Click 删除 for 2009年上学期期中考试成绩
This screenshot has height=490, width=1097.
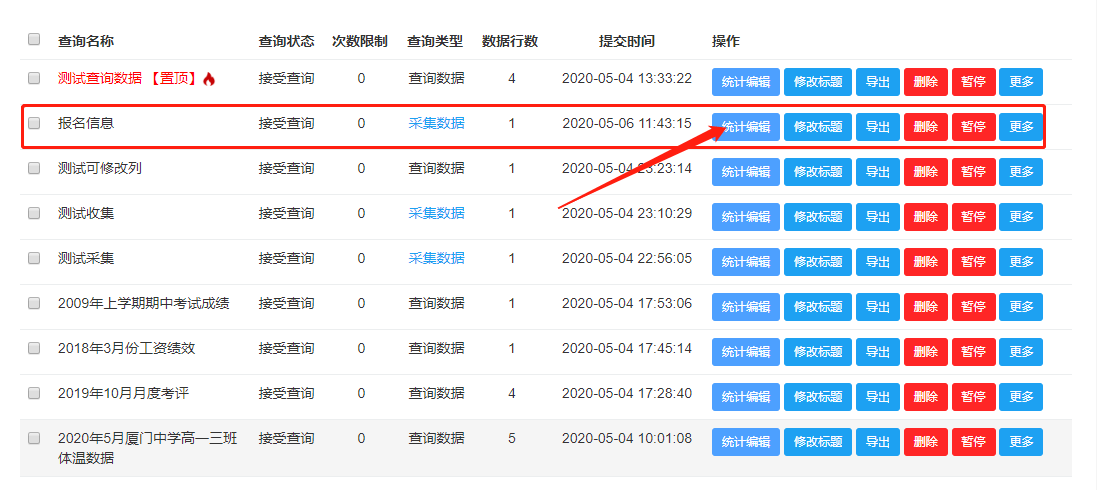[x=926, y=307]
